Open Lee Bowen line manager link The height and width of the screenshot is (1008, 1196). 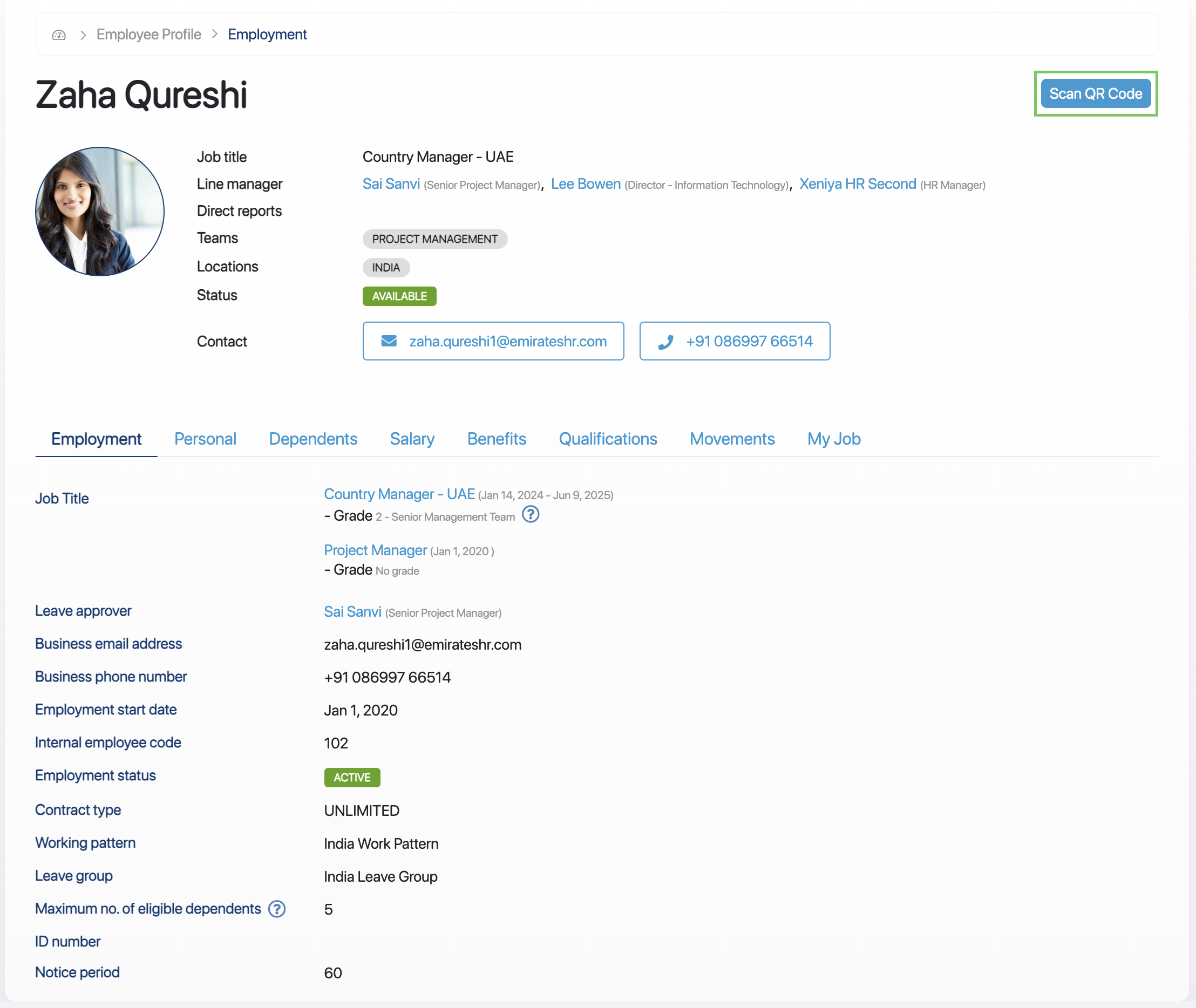coord(585,184)
